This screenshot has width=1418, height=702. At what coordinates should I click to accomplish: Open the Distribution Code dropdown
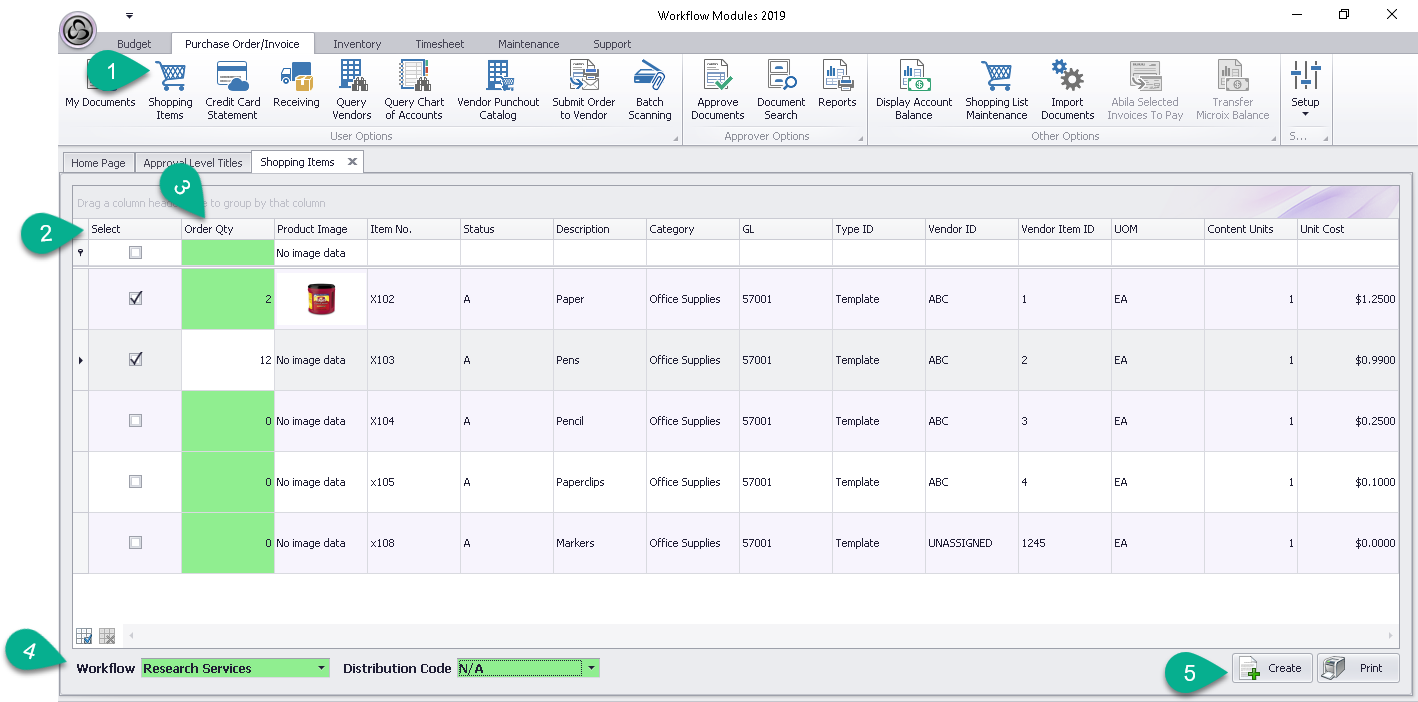pyautogui.click(x=592, y=668)
